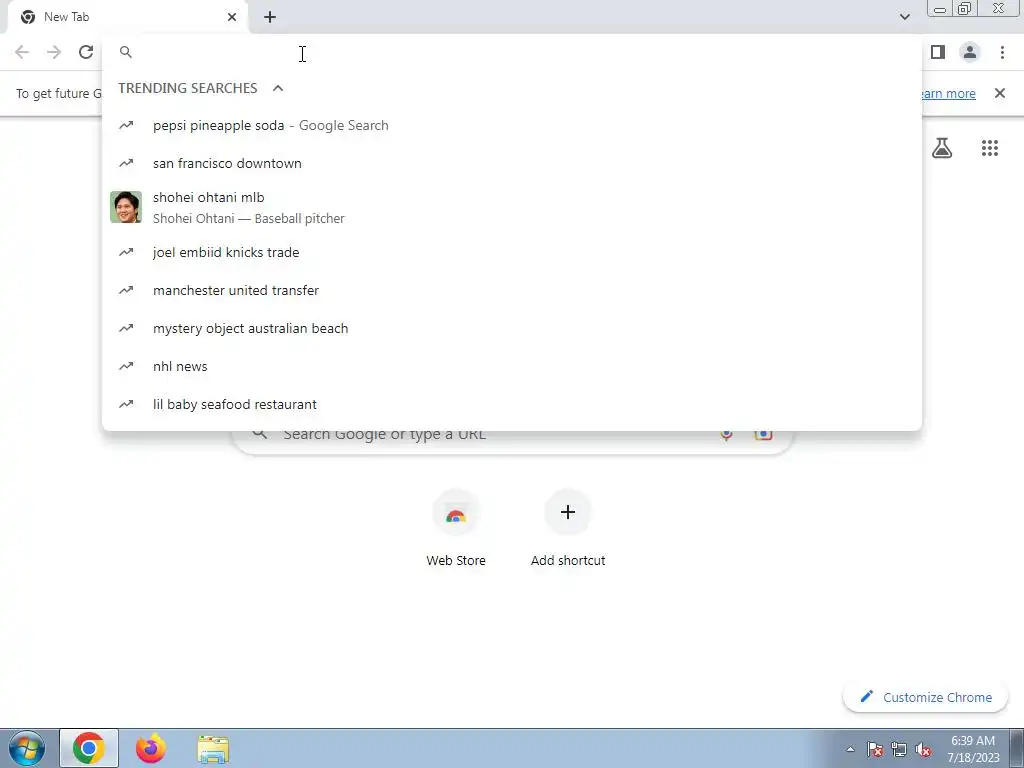Choose the shohei ohtani mlb suggestion
This screenshot has height=768, width=1024.
tap(512, 207)
